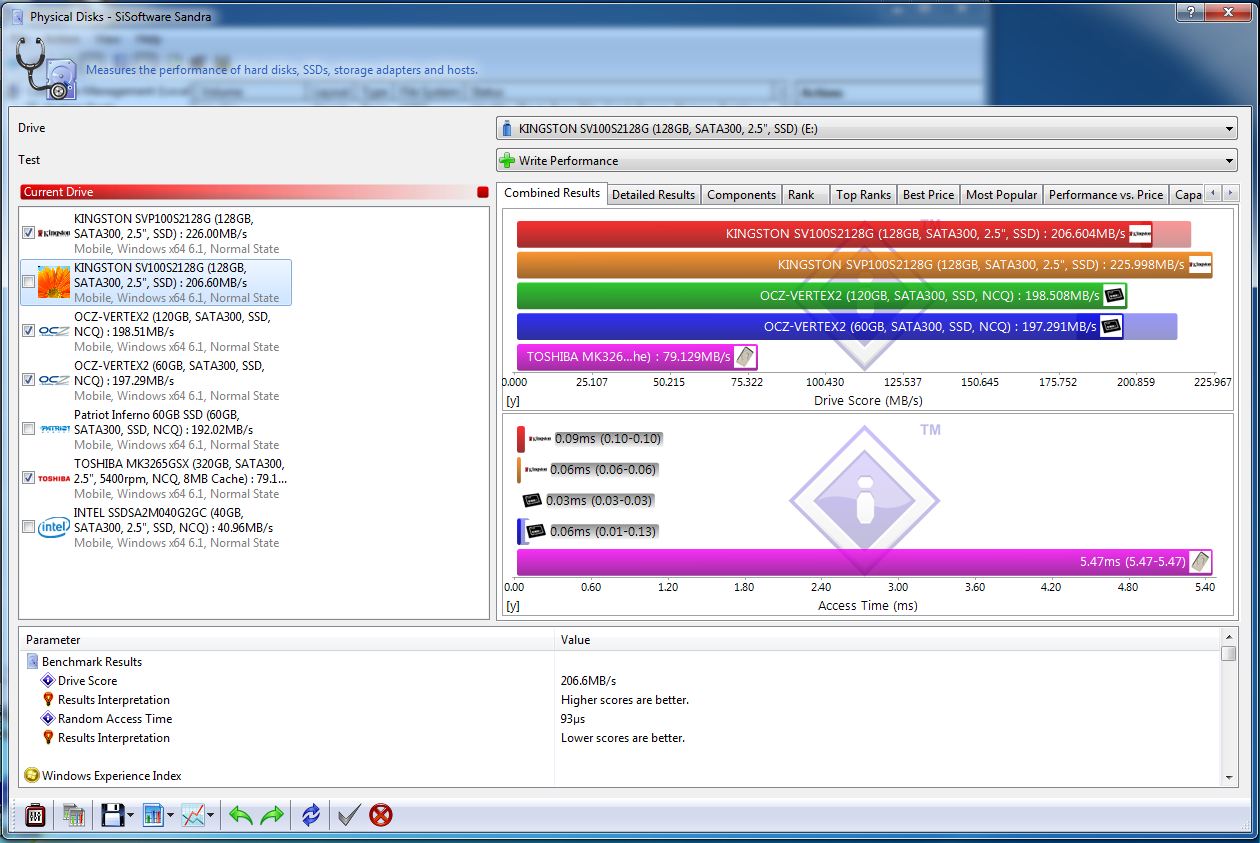Check the KINGSTON SV100S2128G 206.60MB/s checkbox
Screen dimensions: 1260x843
[x=28, y=282]
